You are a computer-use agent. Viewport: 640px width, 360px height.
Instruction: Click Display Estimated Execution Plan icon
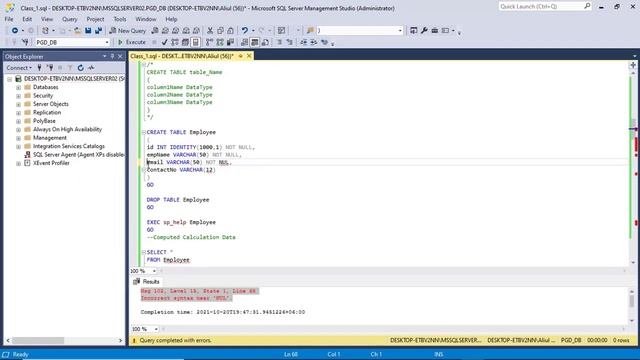[175, 42]
